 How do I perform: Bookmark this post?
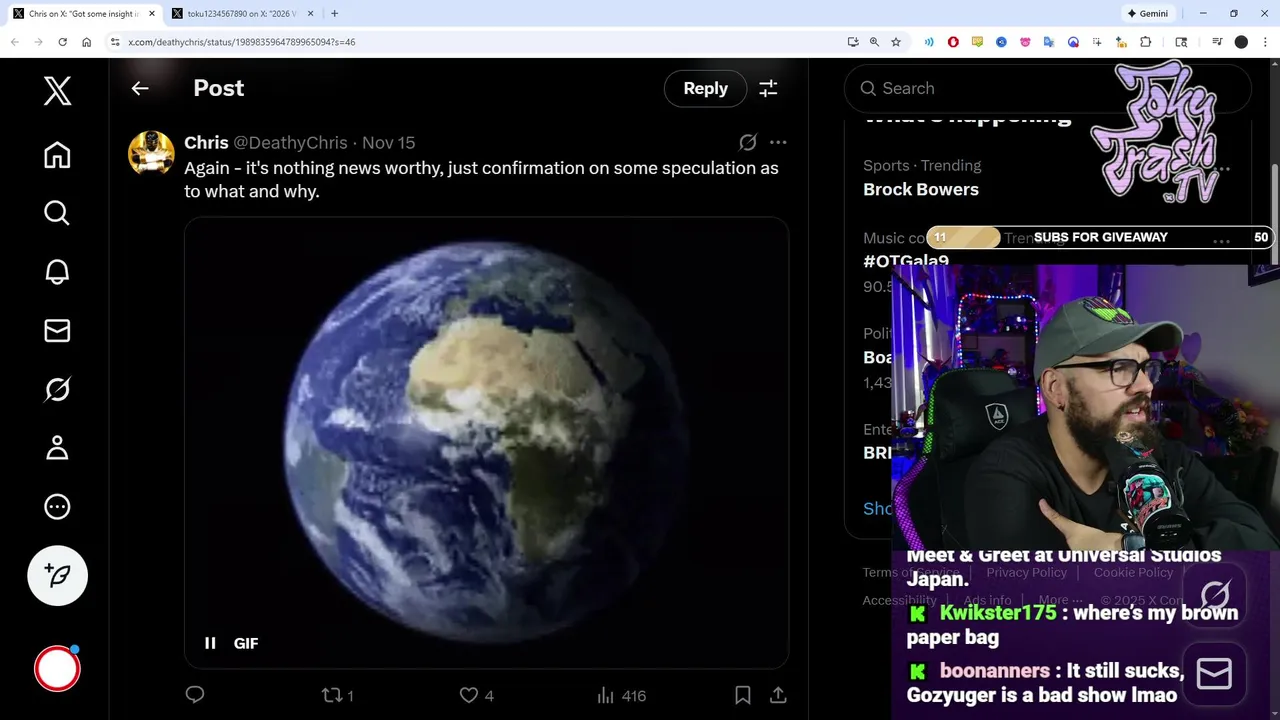[743, 695]
